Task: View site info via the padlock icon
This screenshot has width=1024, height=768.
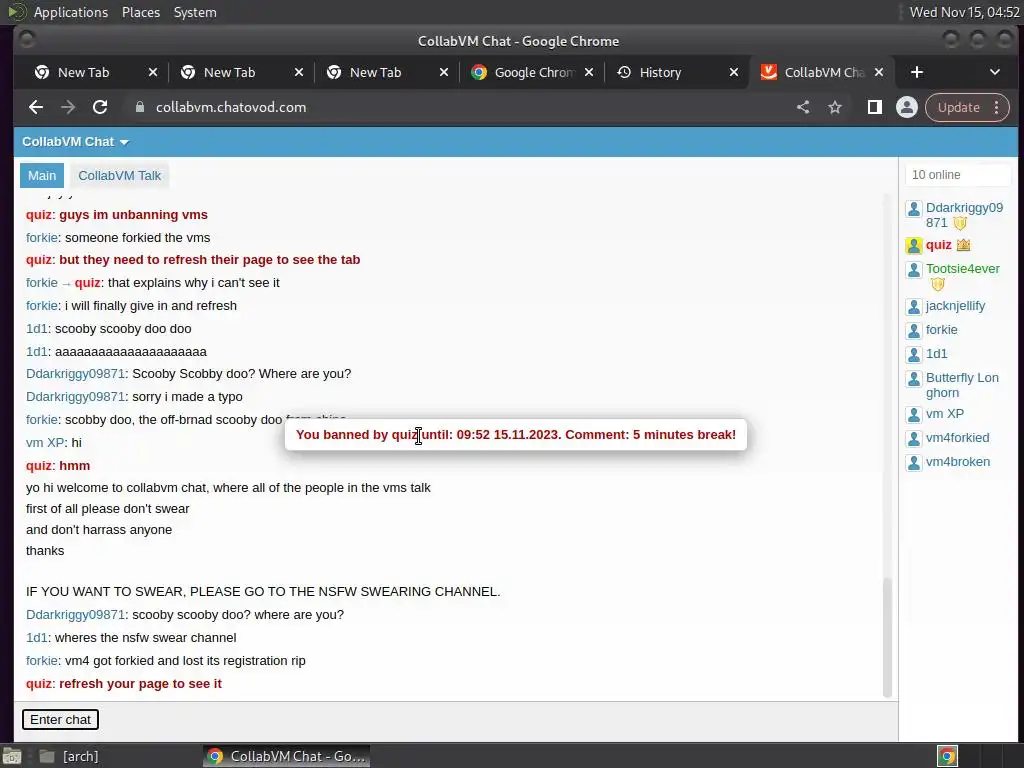Action: pos(139,107)
